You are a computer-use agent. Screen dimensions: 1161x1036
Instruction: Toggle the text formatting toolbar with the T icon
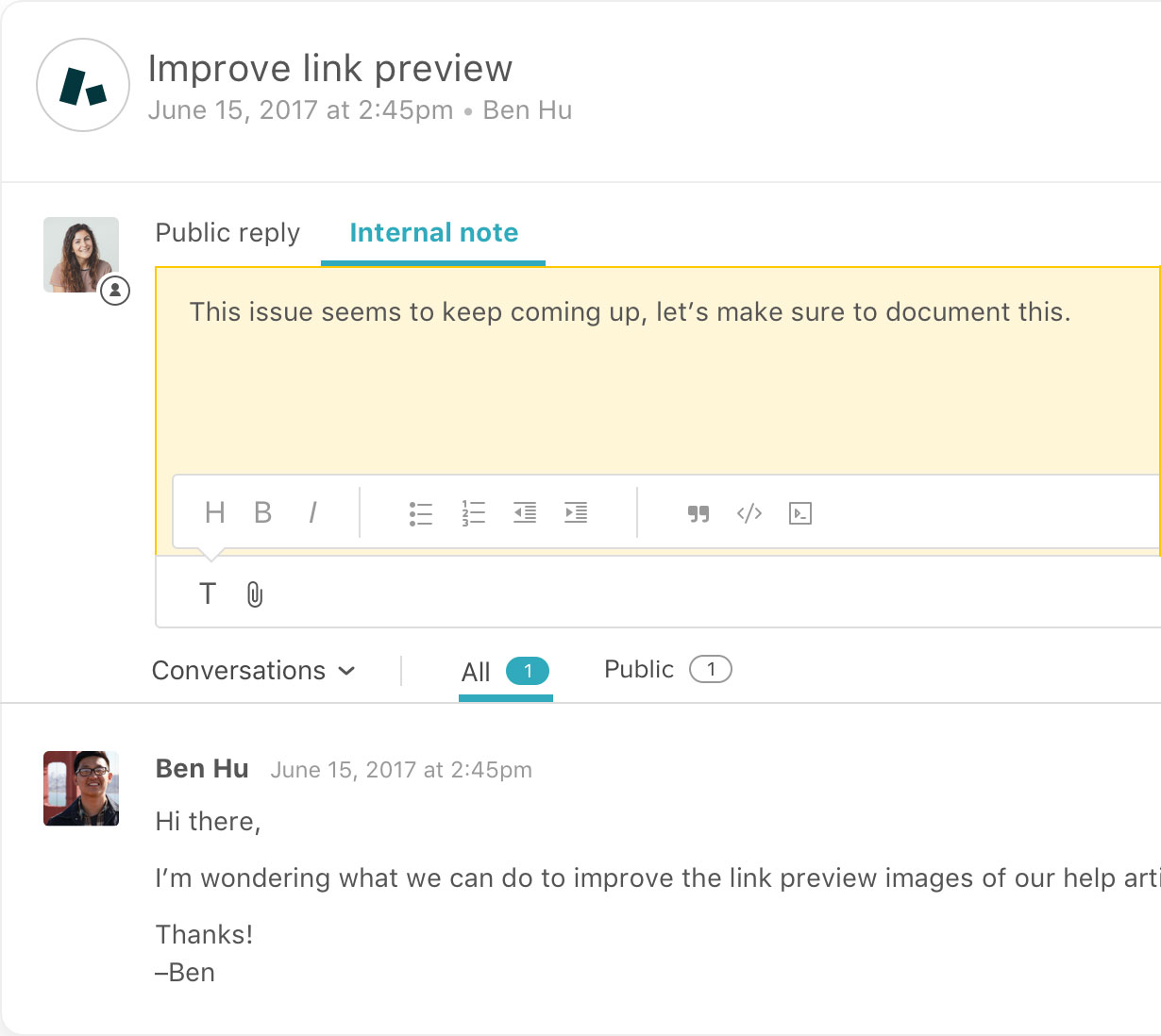pos(208,593)
